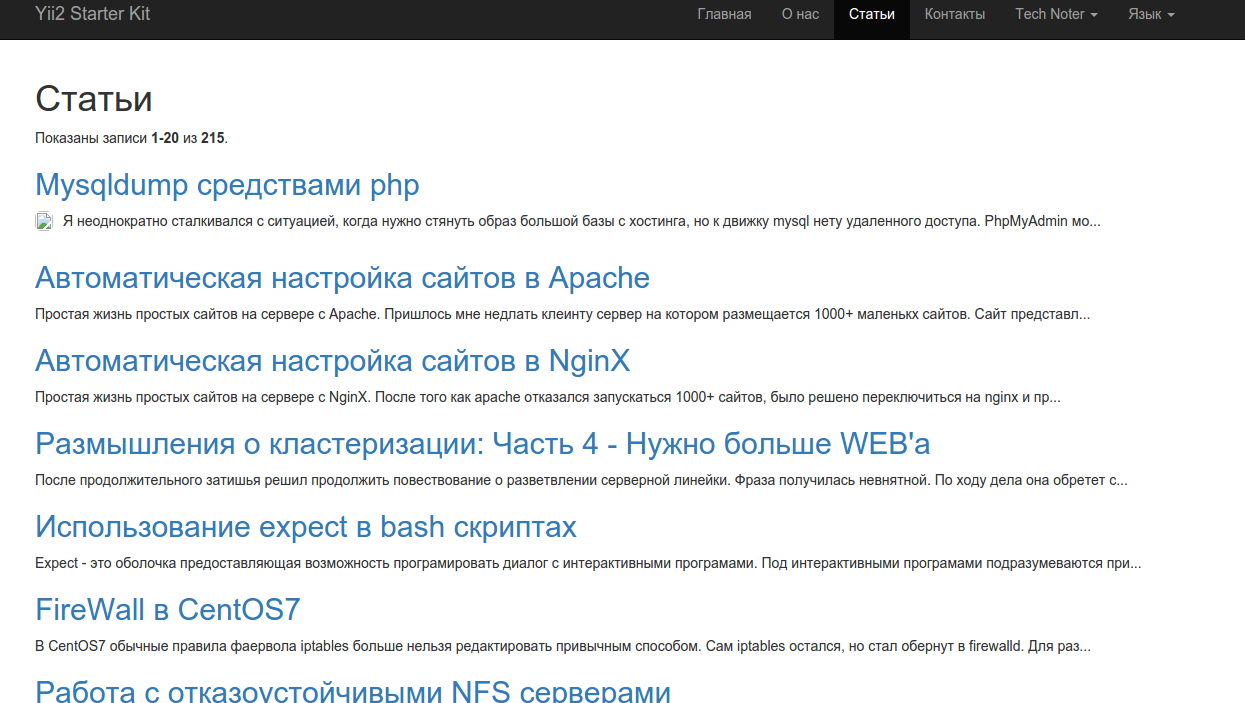Click the Статьи page heading

pos(94,99)
